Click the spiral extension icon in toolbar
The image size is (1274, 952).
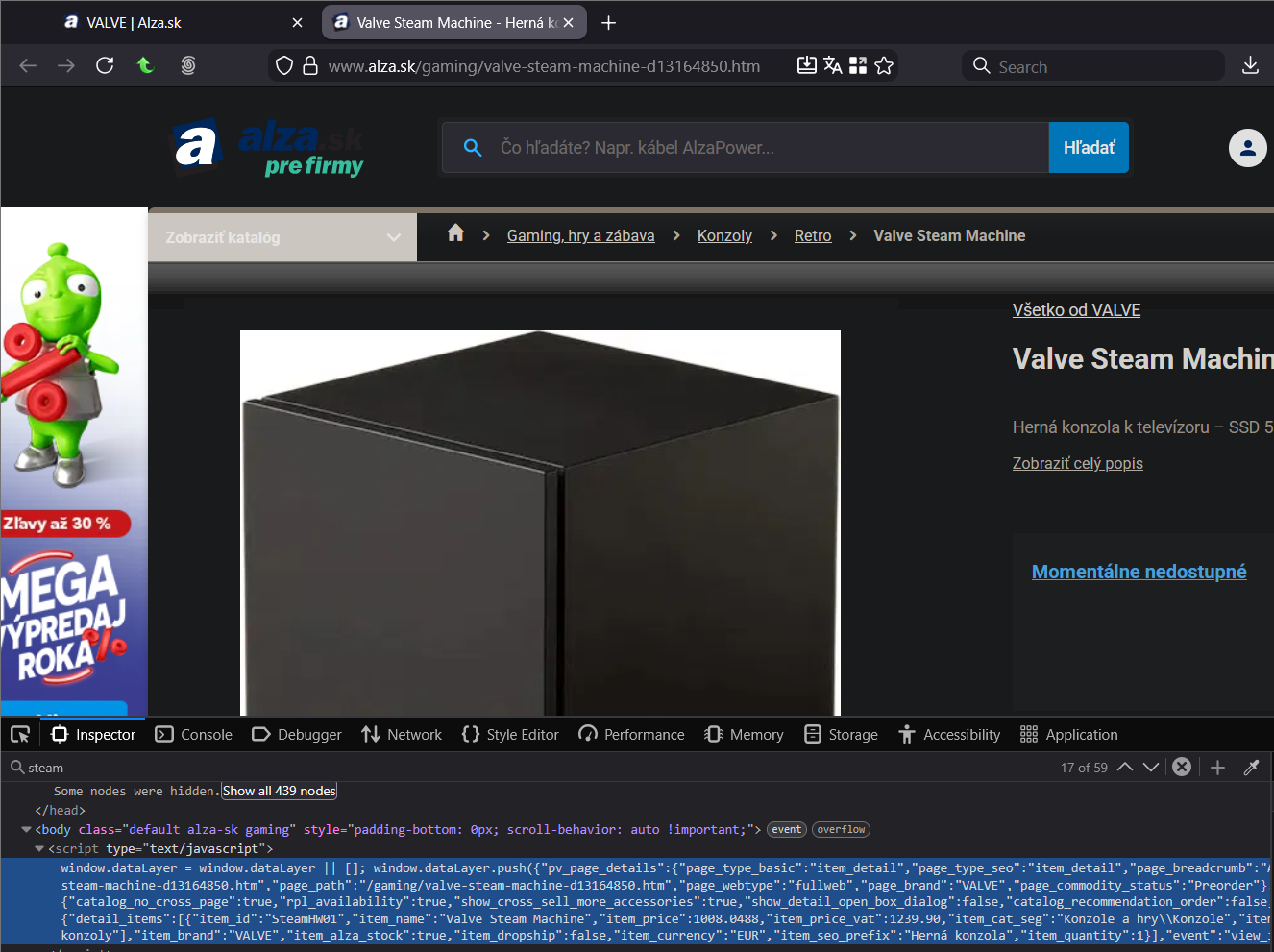click(188, 65)
